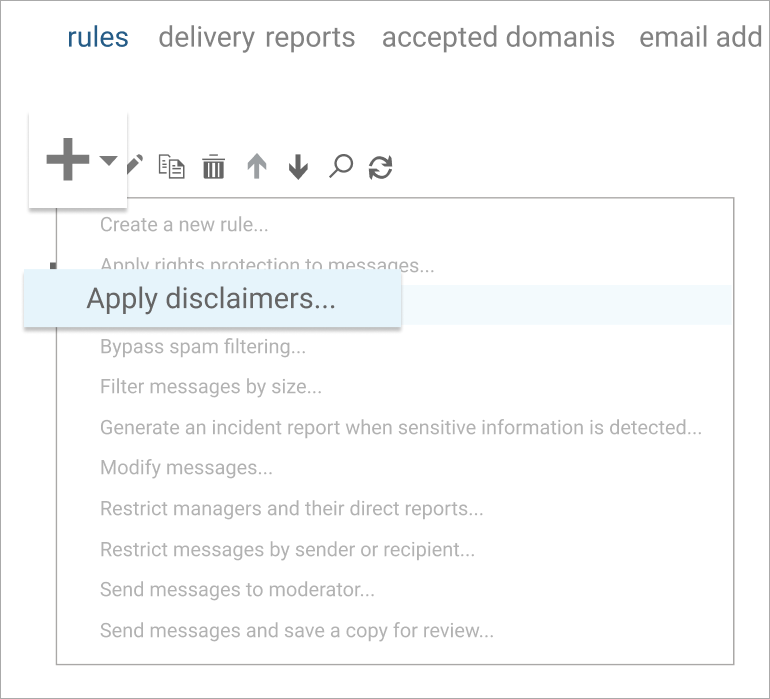Move rule up with up arrow
This screenshot has width=770, height=699.
coord(257,167)
